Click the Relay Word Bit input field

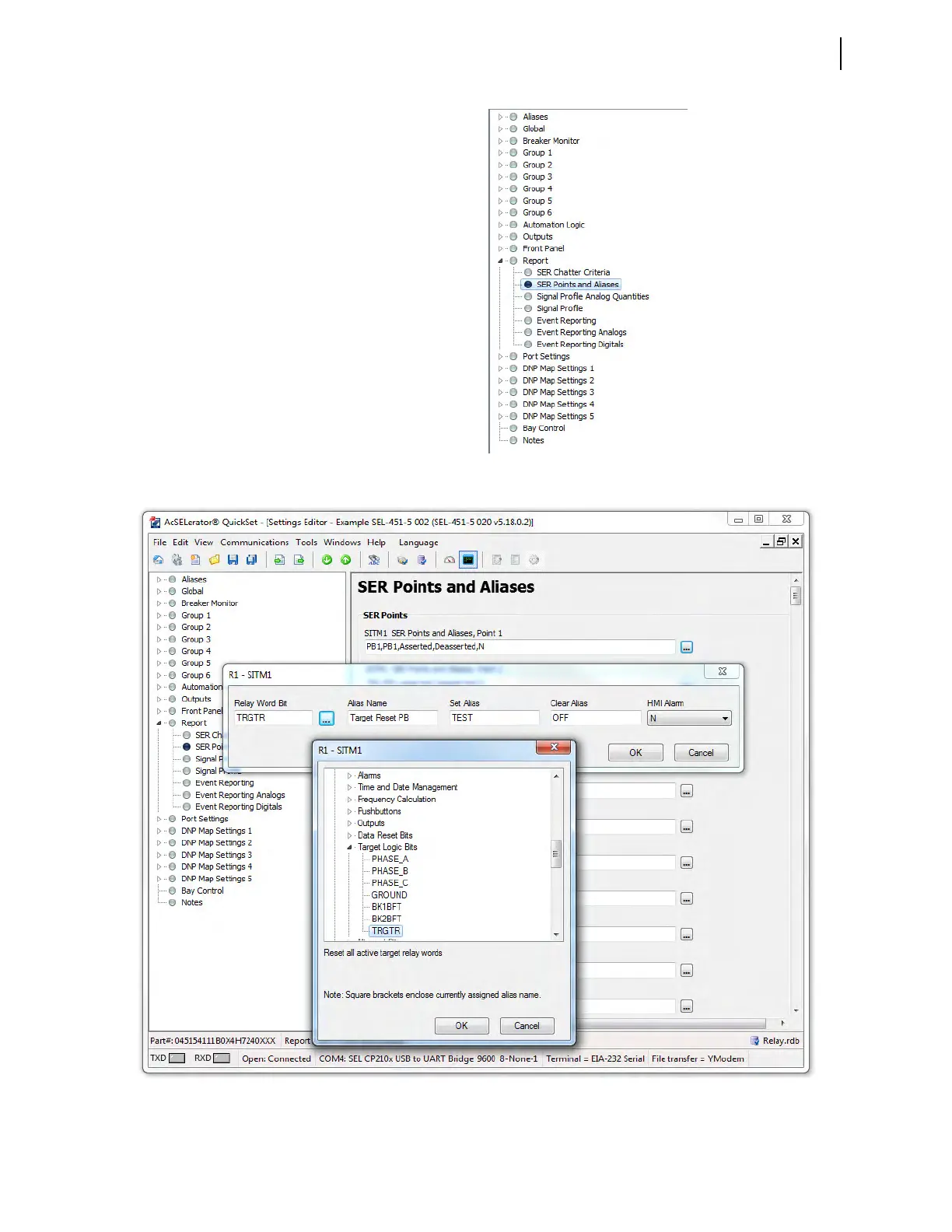pyautogui.click(x=273, y=719)
